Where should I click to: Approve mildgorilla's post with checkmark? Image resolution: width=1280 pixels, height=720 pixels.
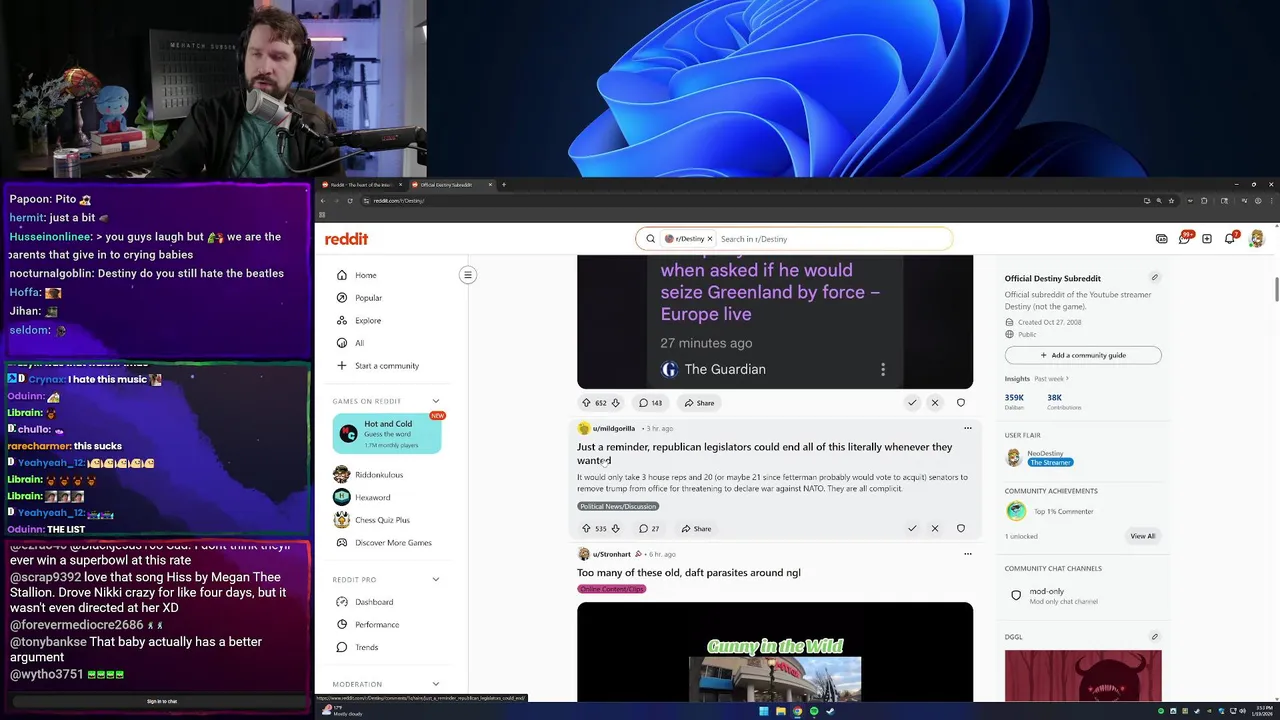pyautogui.click(x=912, y=529)
